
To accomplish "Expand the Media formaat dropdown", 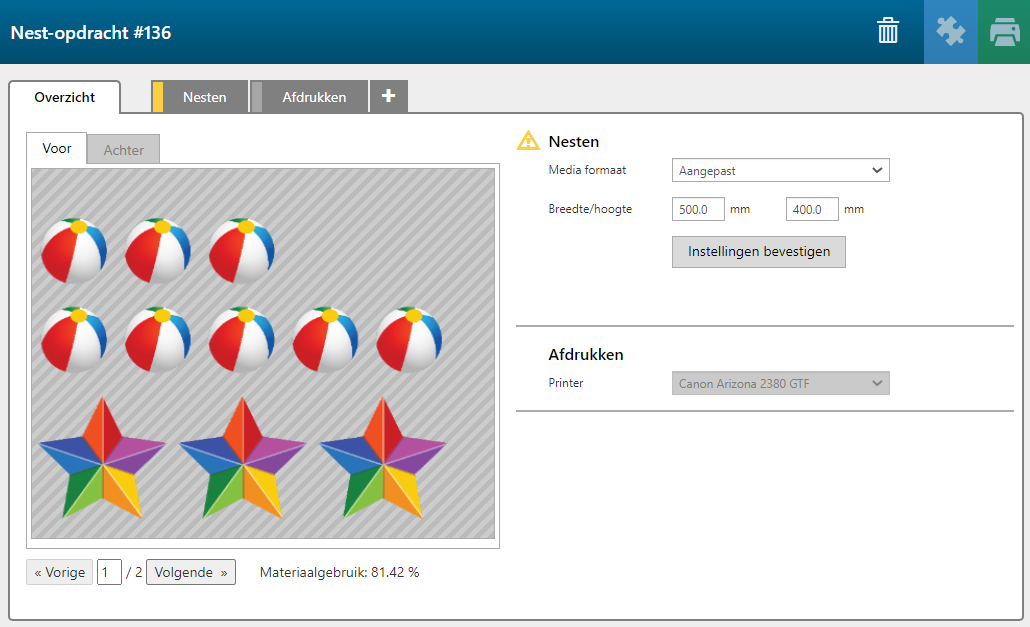I will tap(780, 171).
